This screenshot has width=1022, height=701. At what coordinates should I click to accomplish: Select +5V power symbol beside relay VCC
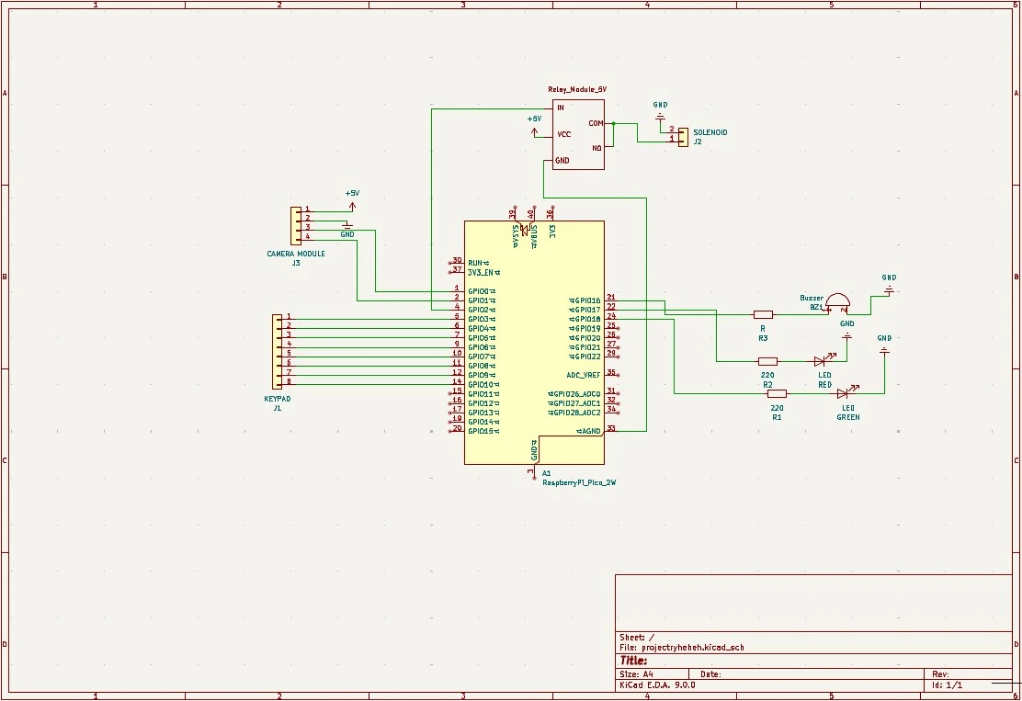click(534, 128)
